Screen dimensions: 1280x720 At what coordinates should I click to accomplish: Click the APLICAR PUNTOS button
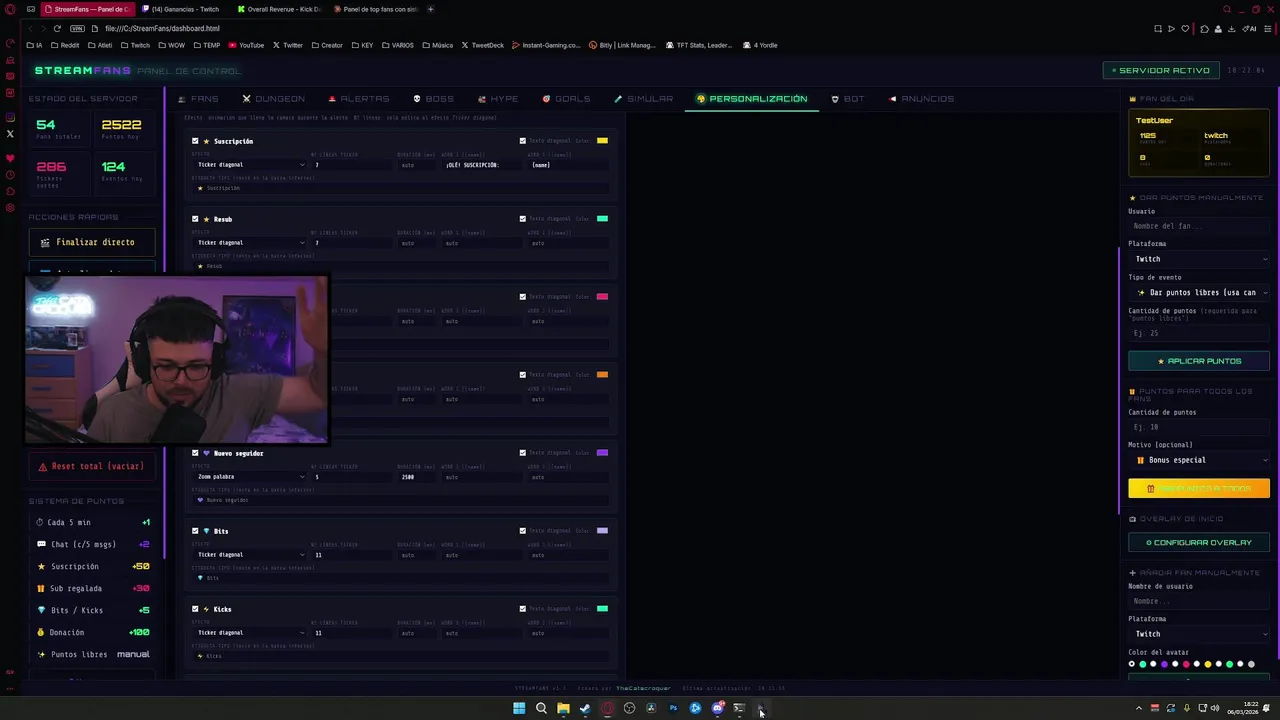[1199, 361]
